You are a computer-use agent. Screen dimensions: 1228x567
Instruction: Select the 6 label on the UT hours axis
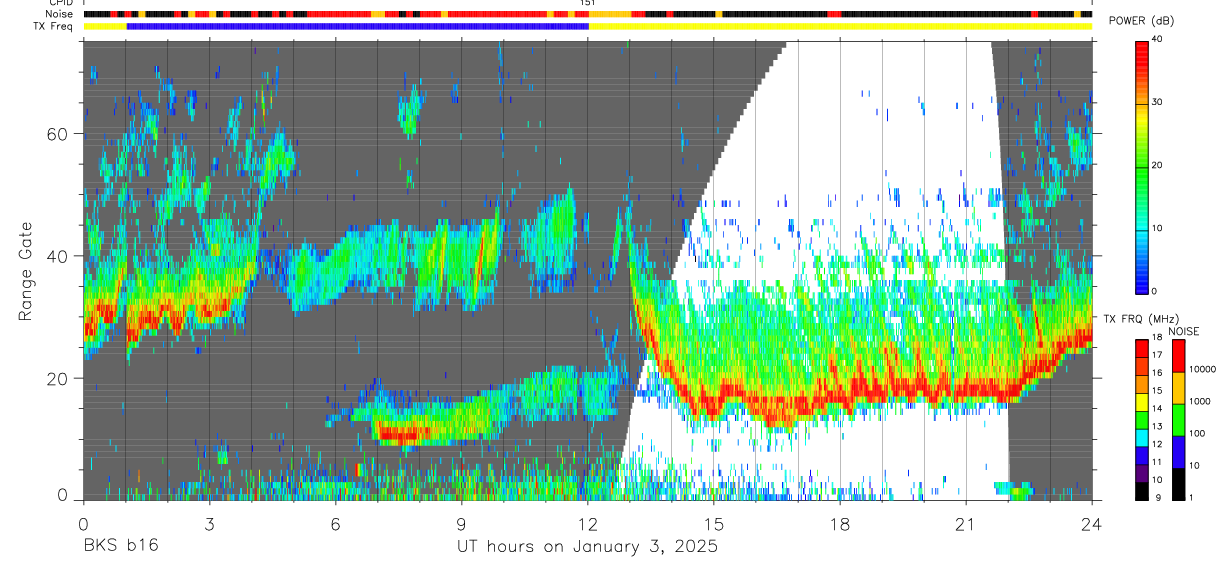[336, 523]
